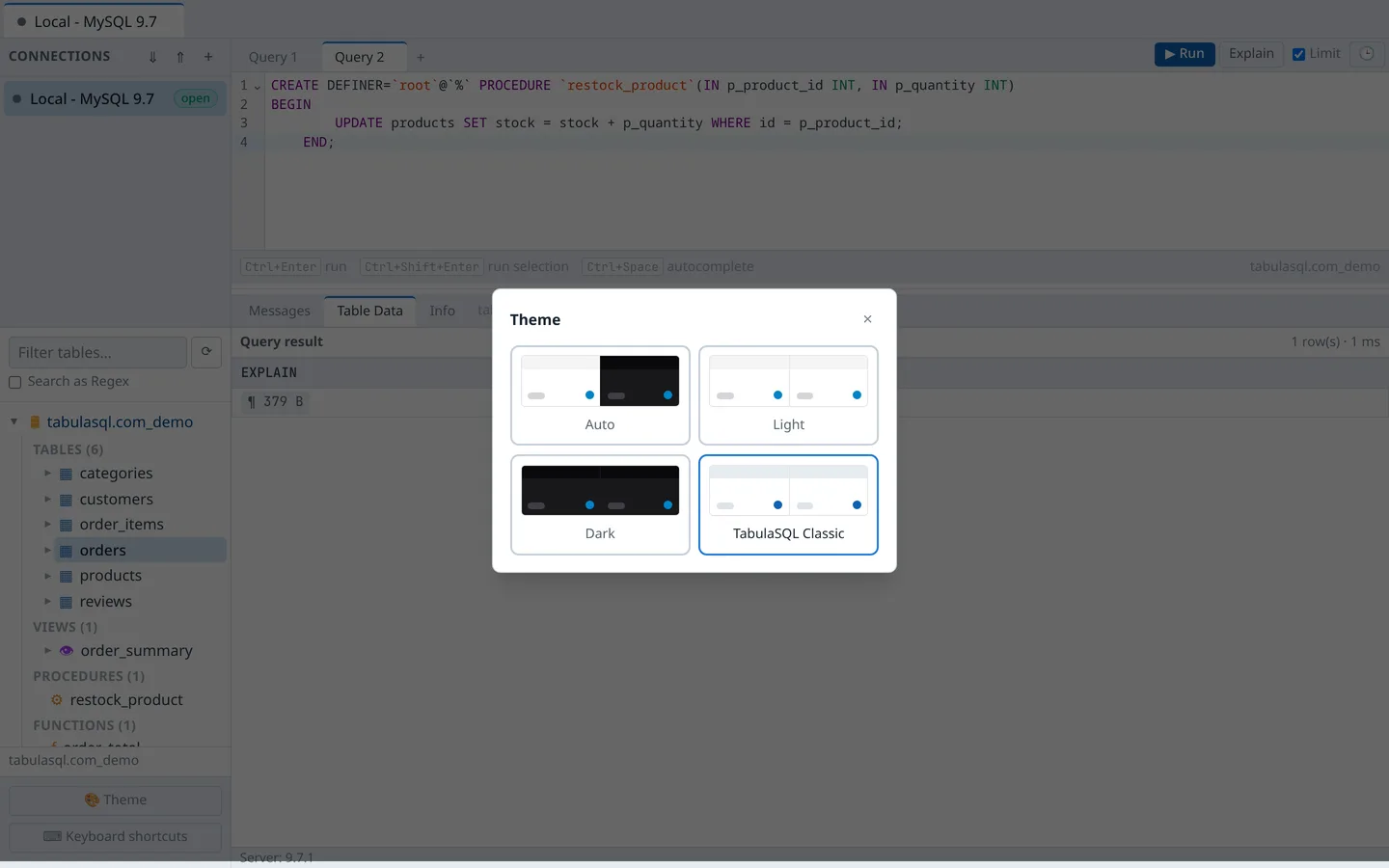
Task: Pick the TabulaSQL Classic theme card
Action: coord(788,504)
